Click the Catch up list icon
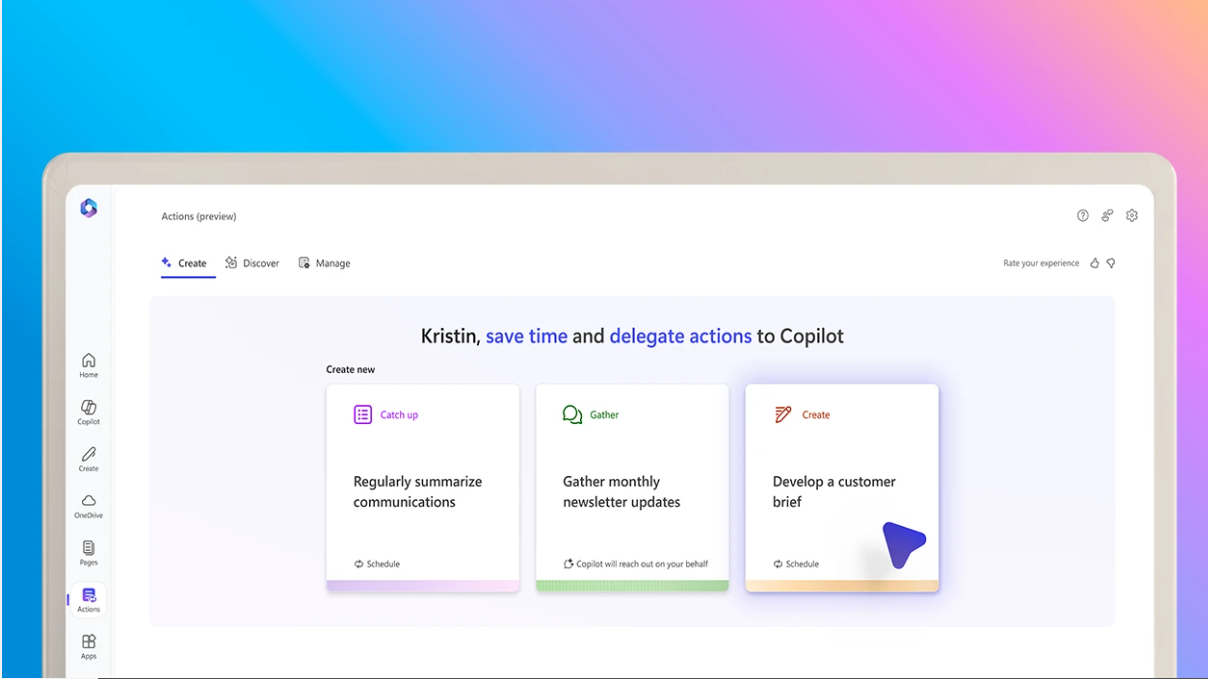This screenshot has width=1208, height=679. pyautogui.click(x=363, y=414)
